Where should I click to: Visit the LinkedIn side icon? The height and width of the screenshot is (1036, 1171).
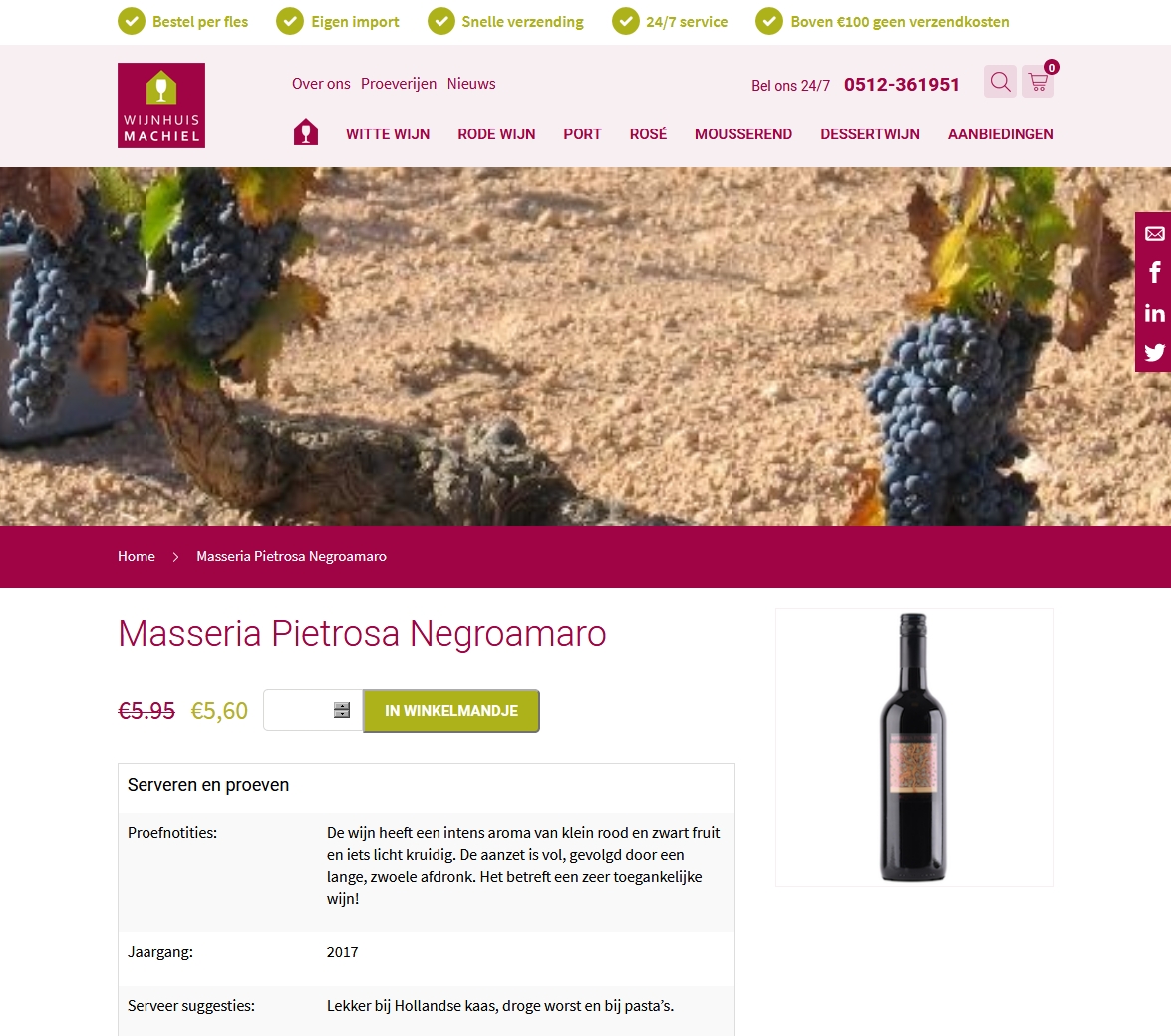coord(1155,313)
